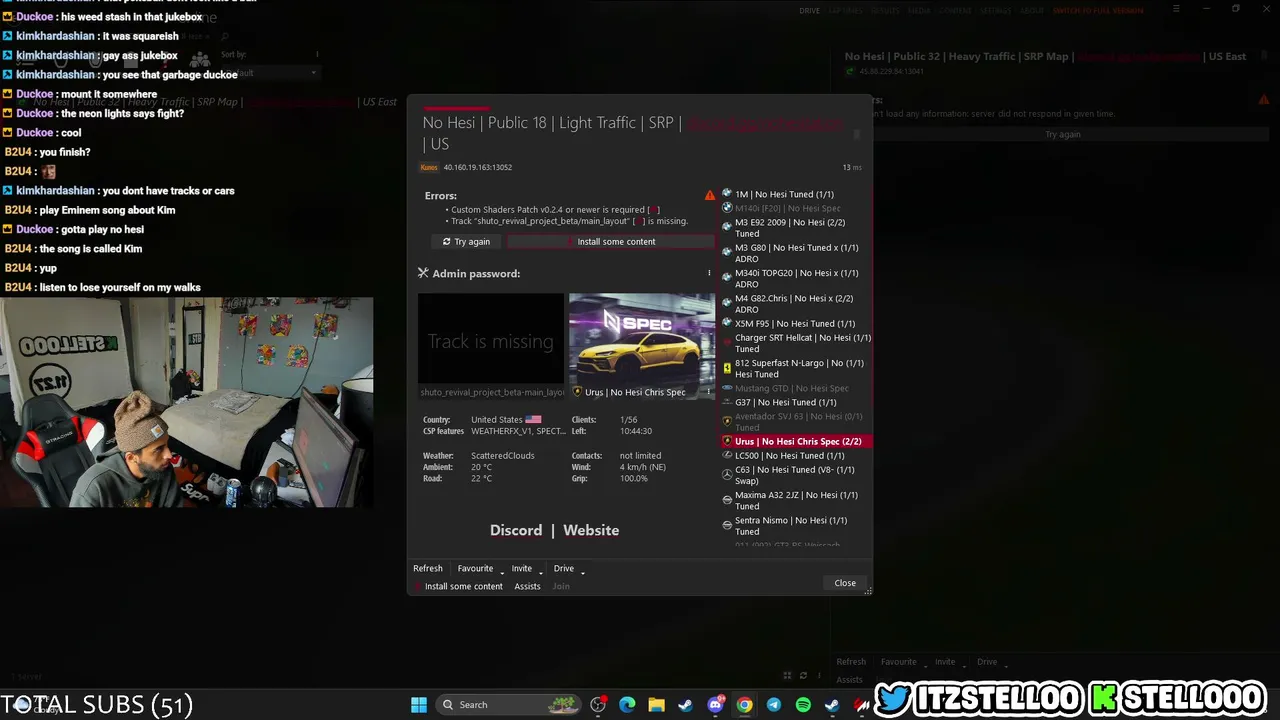
Task: Select the G37 No Hesi Tuned entry
Action: pos(797,402)
